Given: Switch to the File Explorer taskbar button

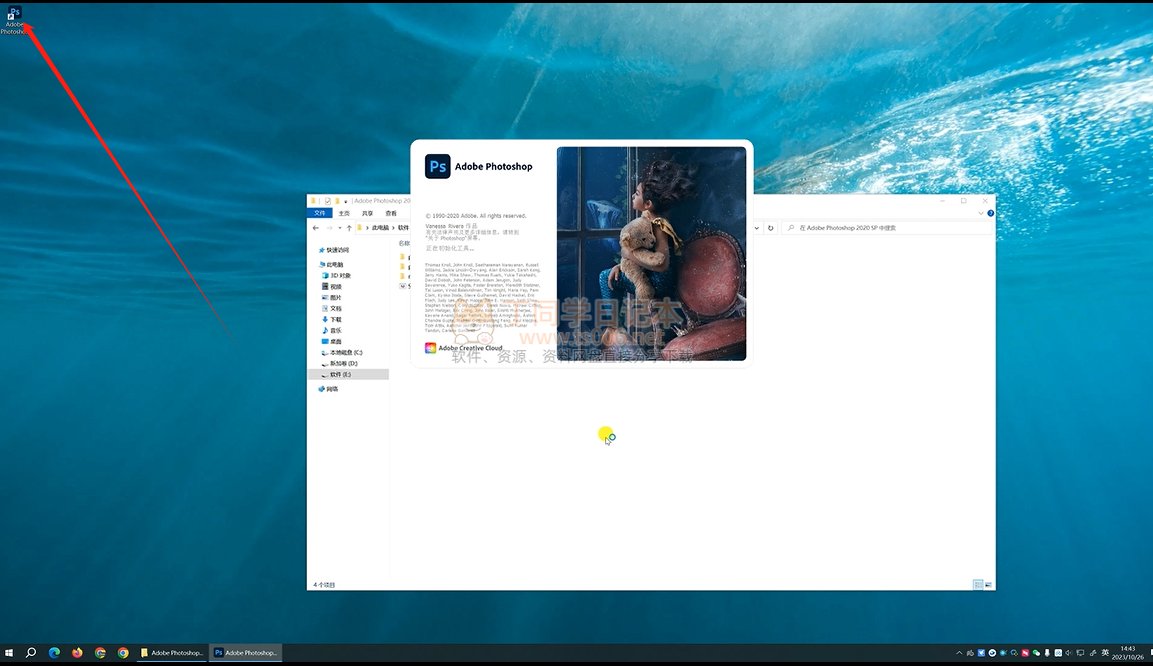Looking at the screenshot, I should point(172,653).
